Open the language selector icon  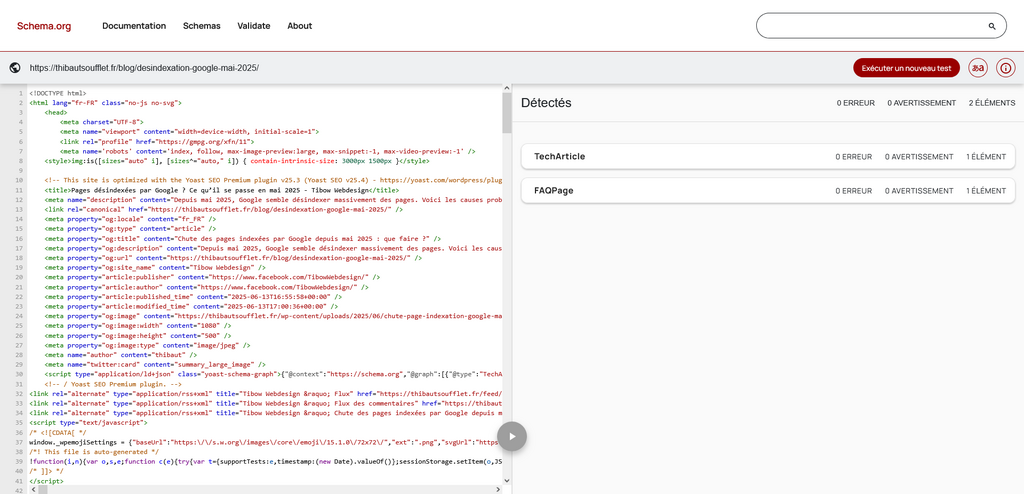(978, 68)
